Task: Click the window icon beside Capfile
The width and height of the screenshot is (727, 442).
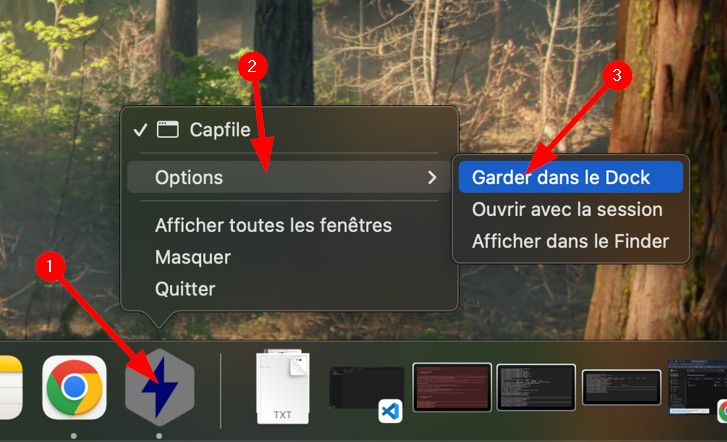Action: (167, 130)
